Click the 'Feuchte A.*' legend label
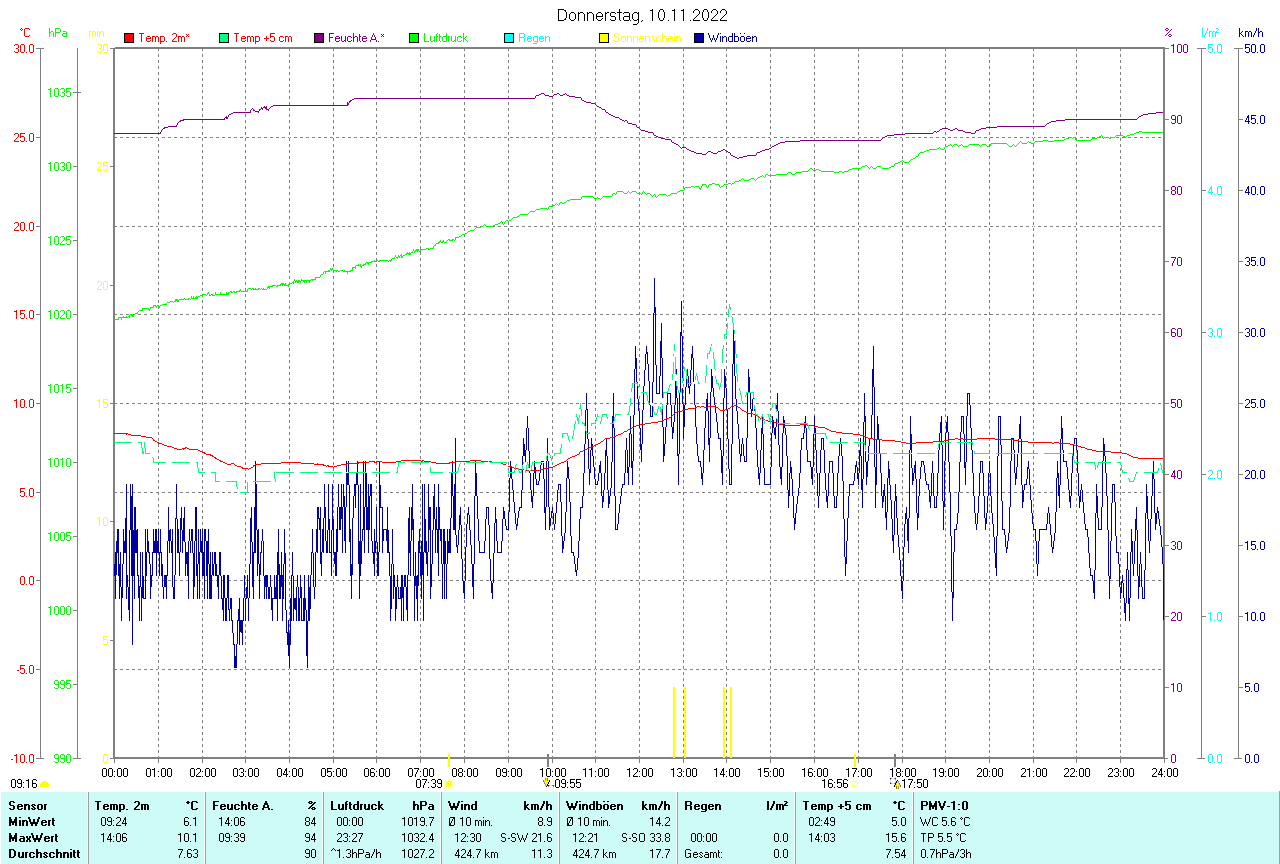The width and height of the screenshot is (1280, 864). 356,38
